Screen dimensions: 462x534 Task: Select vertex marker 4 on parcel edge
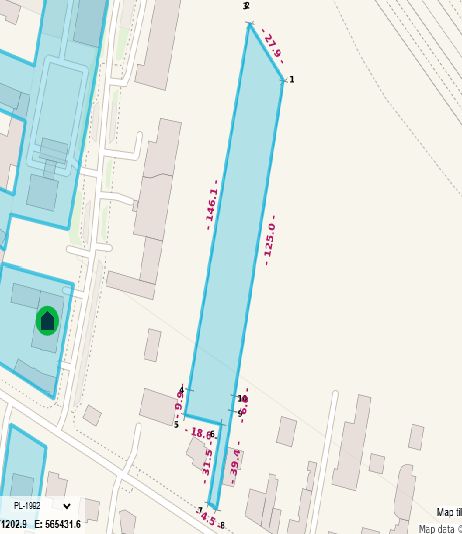(182, 389)
